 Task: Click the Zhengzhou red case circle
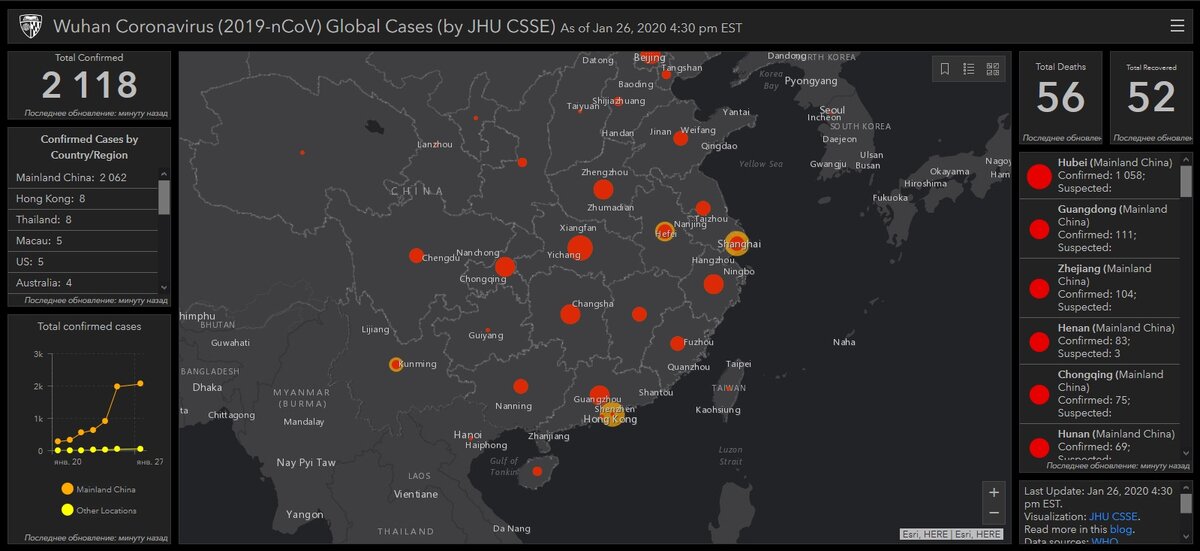(603, 189)
